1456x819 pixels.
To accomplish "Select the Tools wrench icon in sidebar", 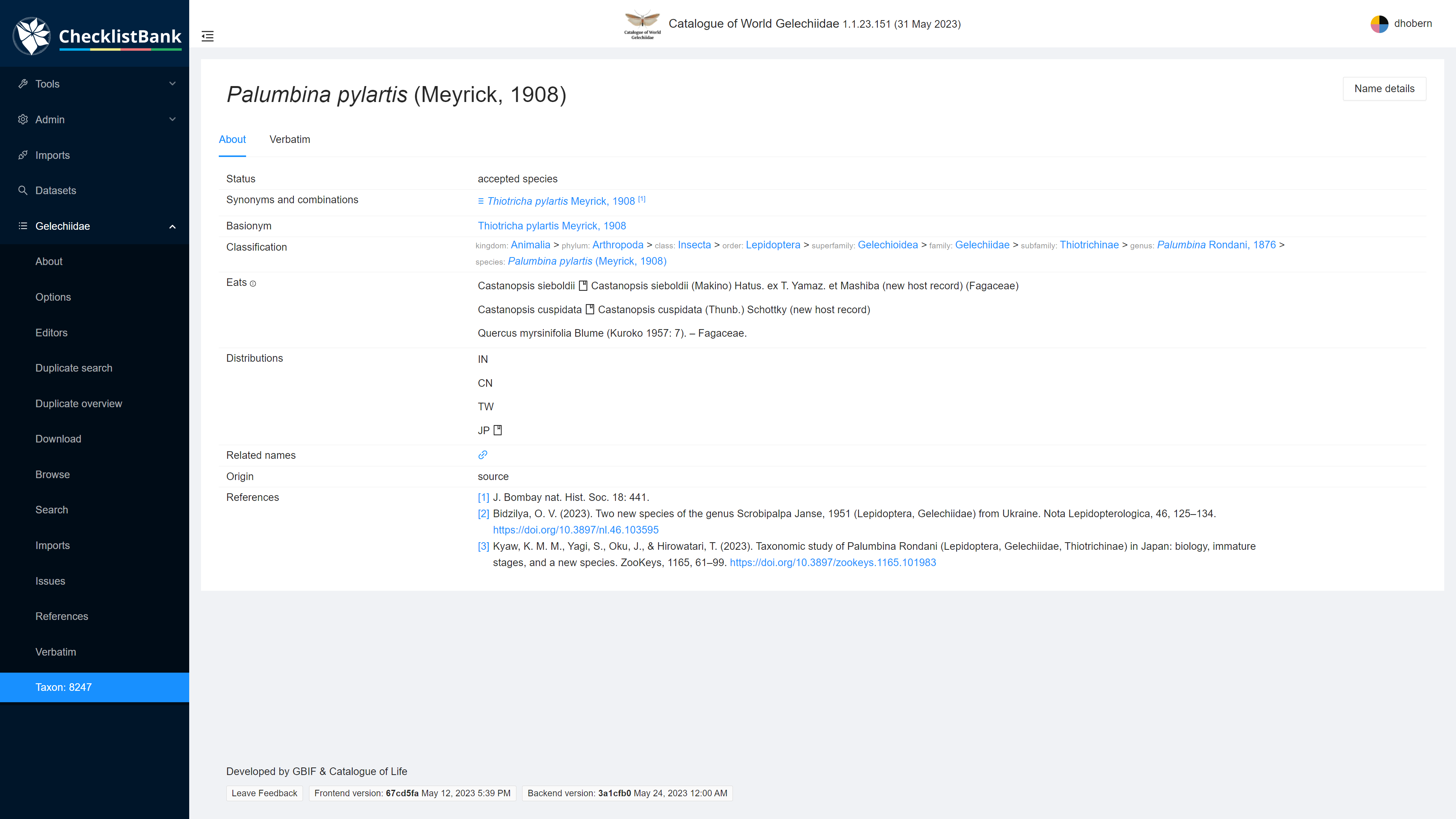I will 23,84.
